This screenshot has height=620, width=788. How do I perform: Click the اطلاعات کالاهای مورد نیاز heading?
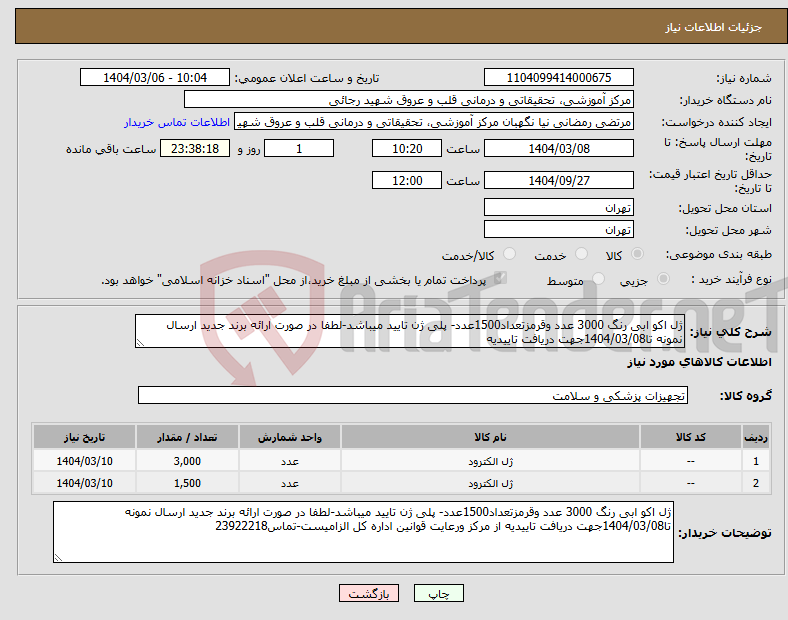[x=699, y=362]
